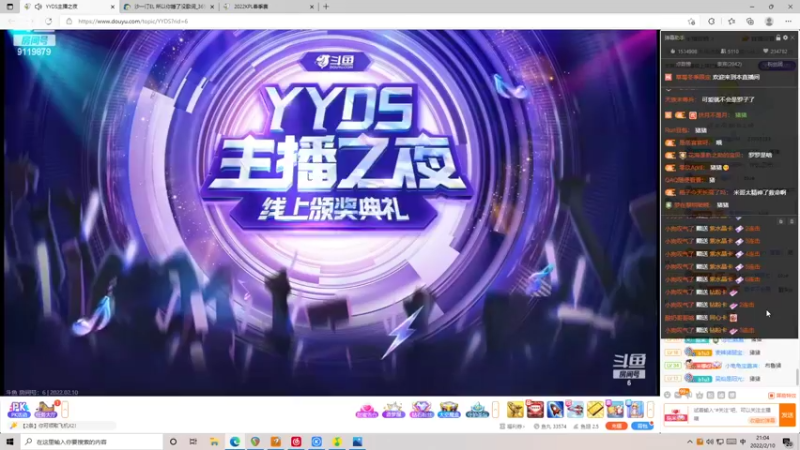
Task: Expand gift bar left side arrow
Action: tap(495, 409)
